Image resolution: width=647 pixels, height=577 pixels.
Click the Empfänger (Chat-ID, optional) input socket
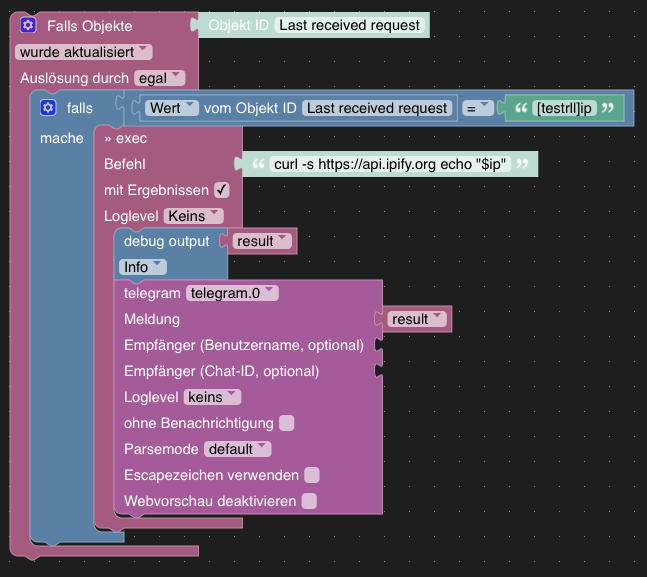378,371
